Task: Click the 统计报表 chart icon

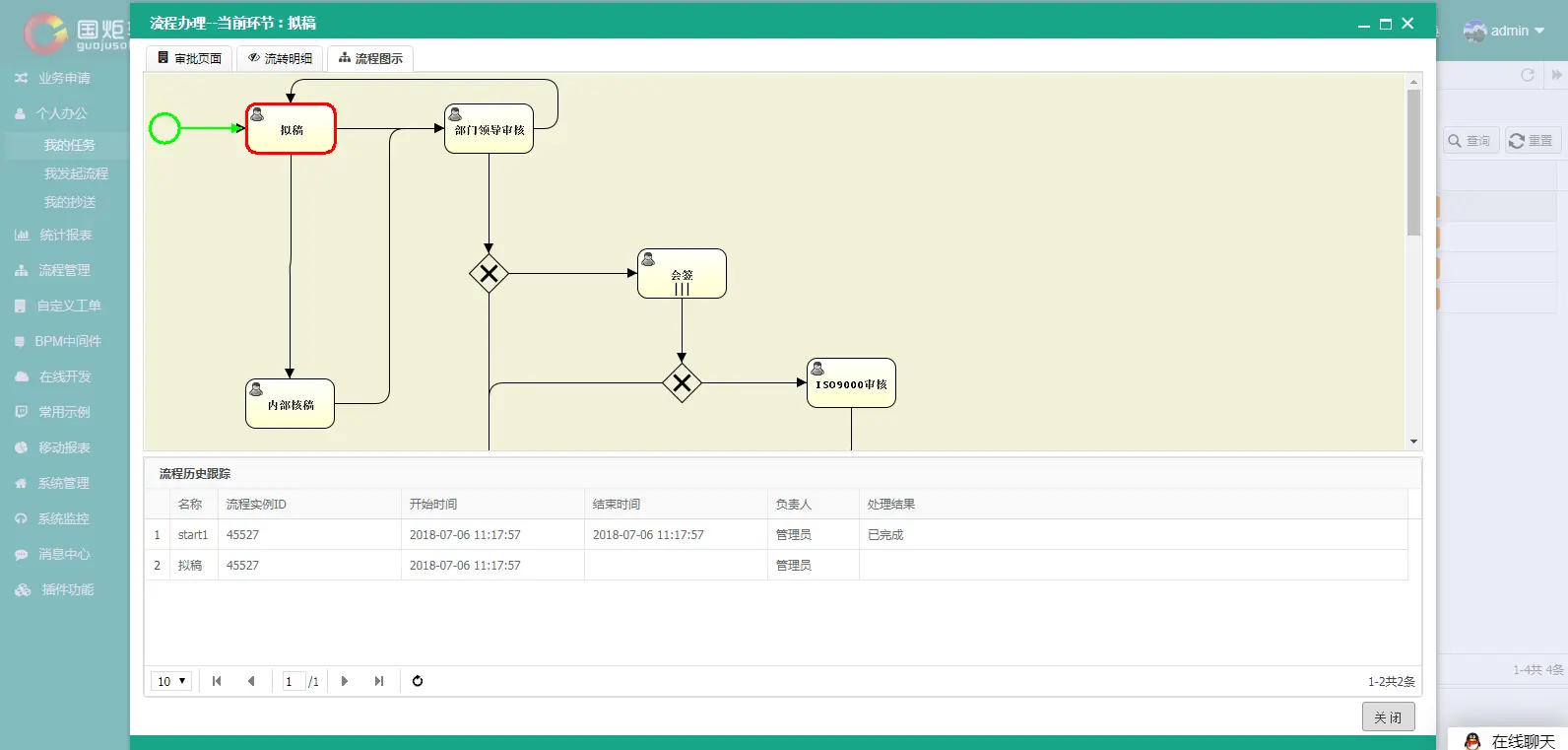Action: (x=22, y=235)
